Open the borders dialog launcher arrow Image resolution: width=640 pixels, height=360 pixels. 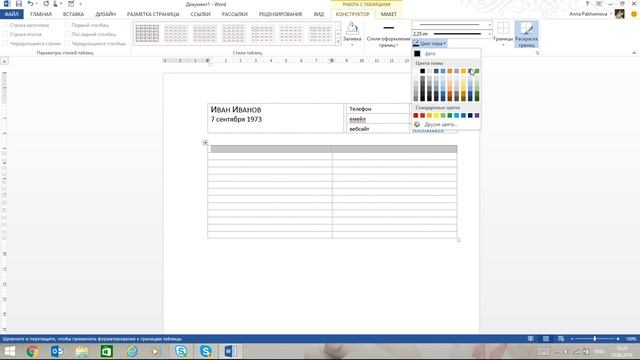pyautogui.click(x=537, y=53)
